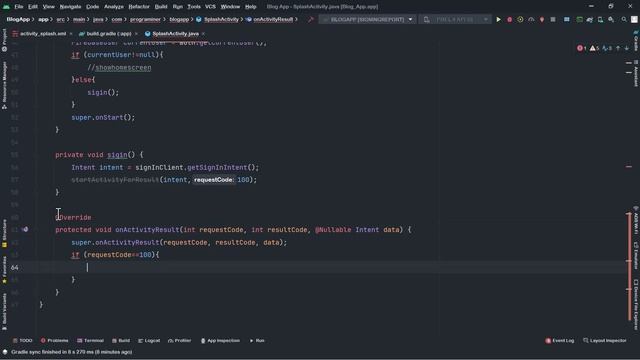Open the device selector dropdown
Screen dimensions: 640x360
pos(455,19)
